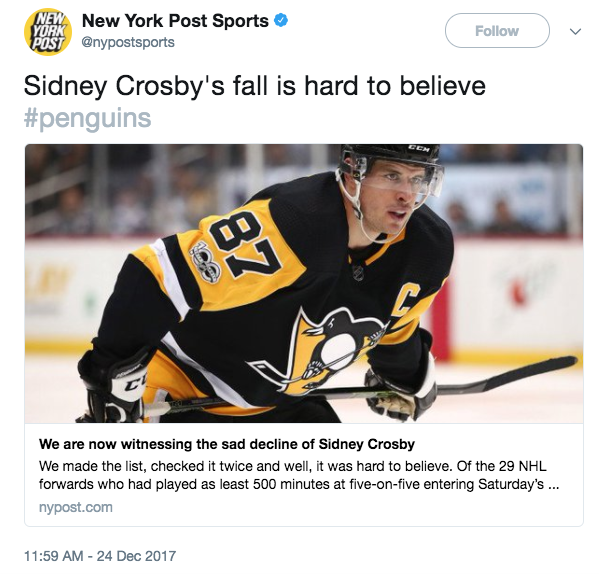Open the 11:59 AM - 24 Dec 2017 timestamp
The width and height of the screenshot is (599, 574).
[x=100, y=556]
